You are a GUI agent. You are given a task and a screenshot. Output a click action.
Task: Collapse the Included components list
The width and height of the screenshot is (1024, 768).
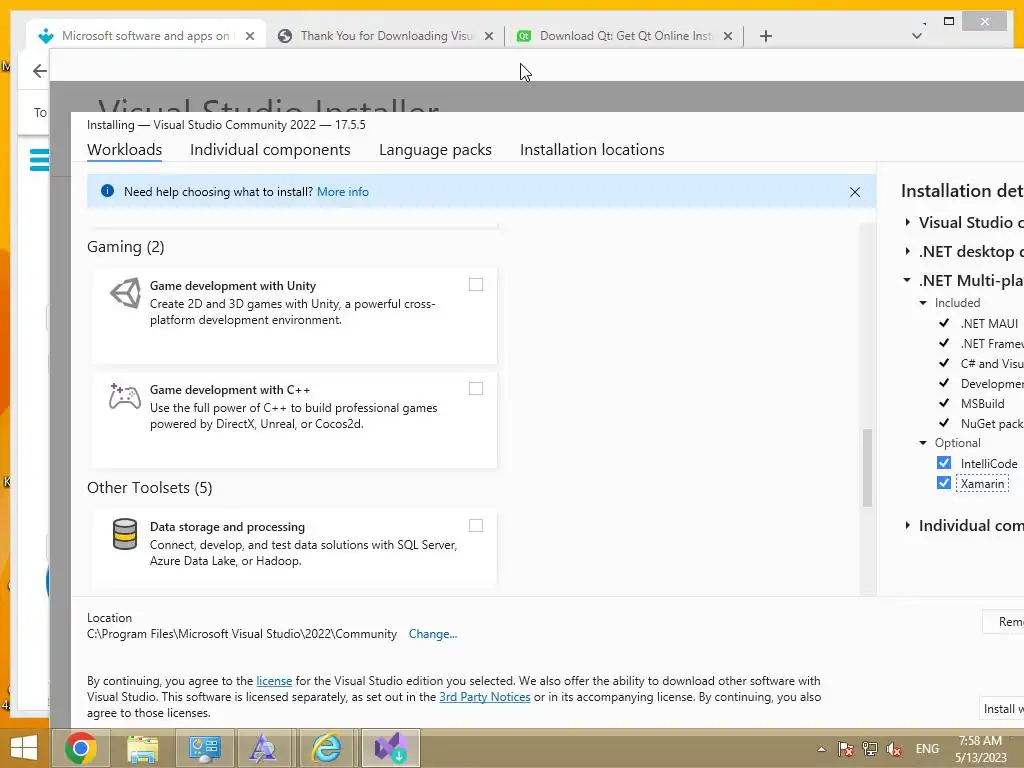pyautogui.click(x=923, y=303)
